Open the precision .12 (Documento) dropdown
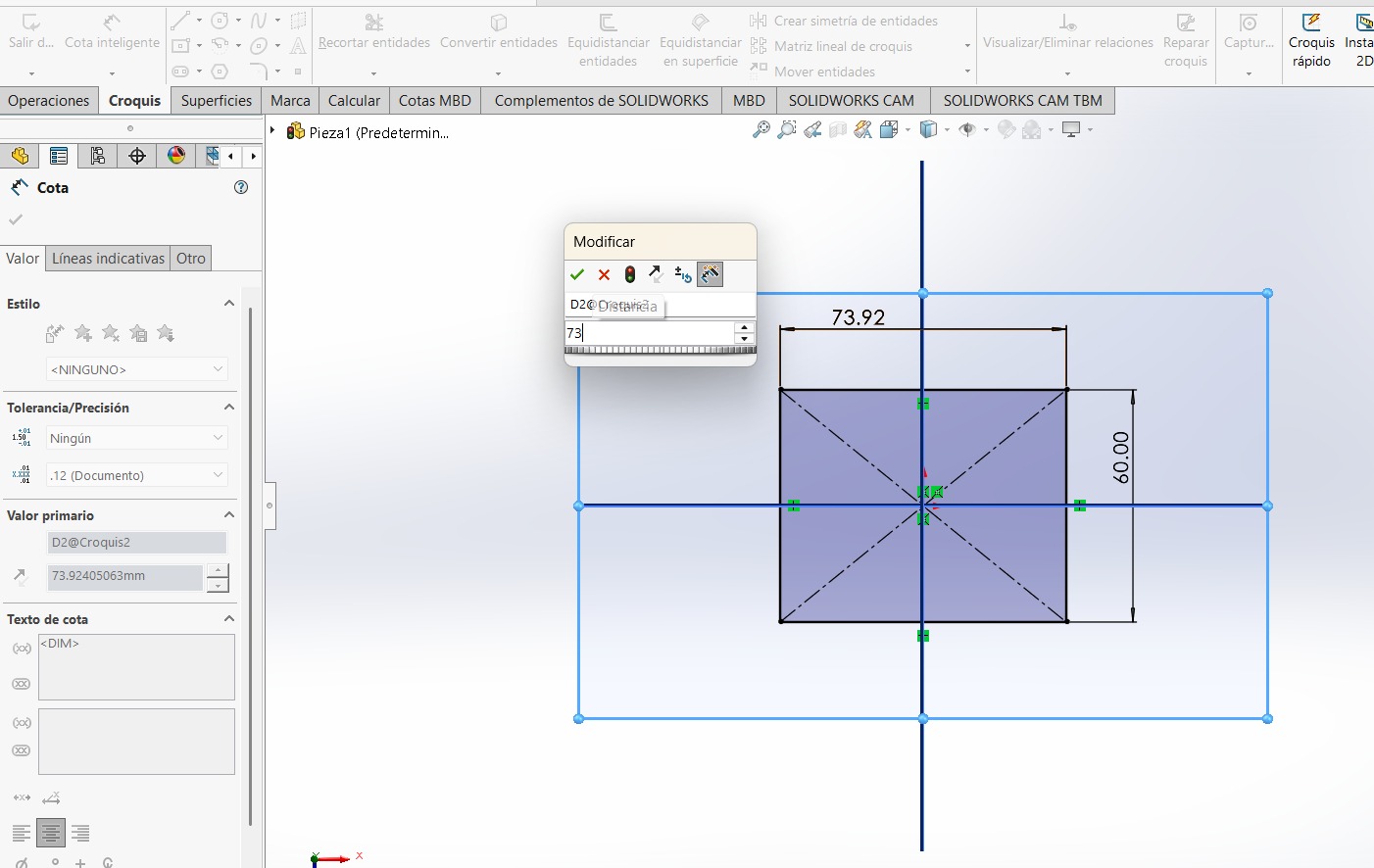 137,475
